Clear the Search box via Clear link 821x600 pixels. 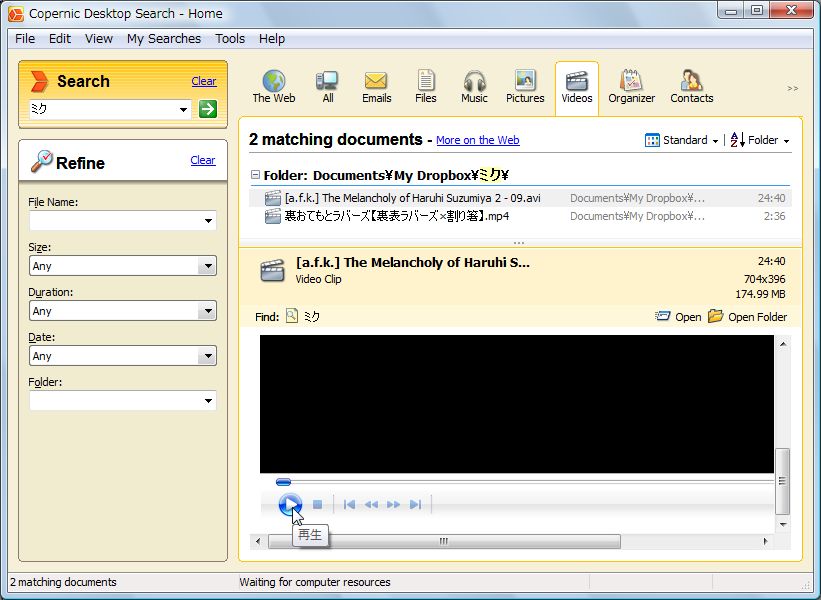coord(204,81)
